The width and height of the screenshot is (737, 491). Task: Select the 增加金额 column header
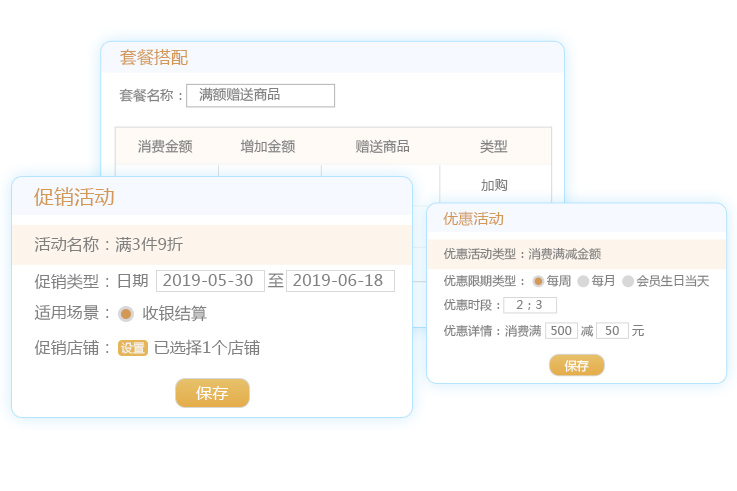coord(268,146)
